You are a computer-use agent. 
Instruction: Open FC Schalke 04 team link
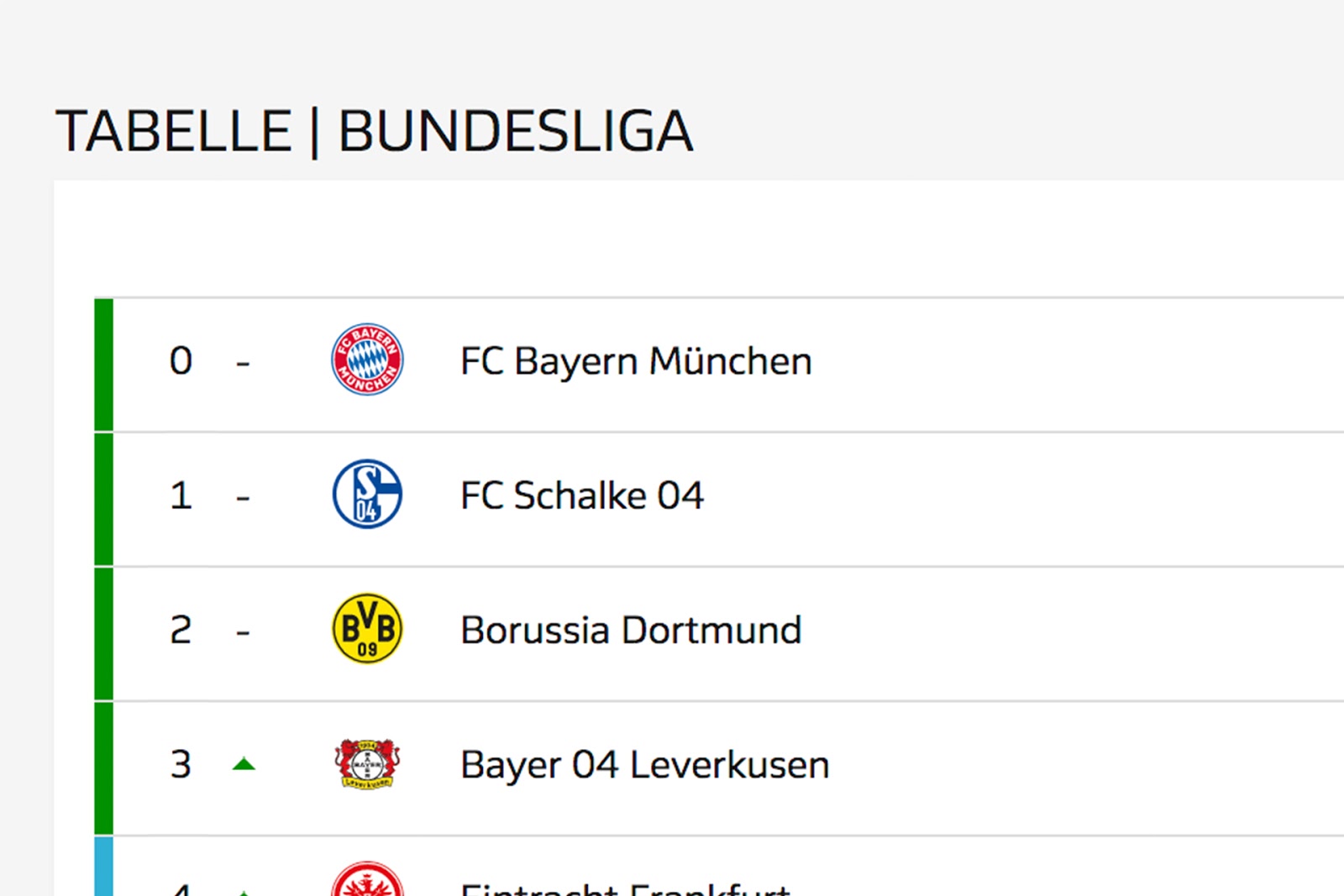tap(581, 495)
